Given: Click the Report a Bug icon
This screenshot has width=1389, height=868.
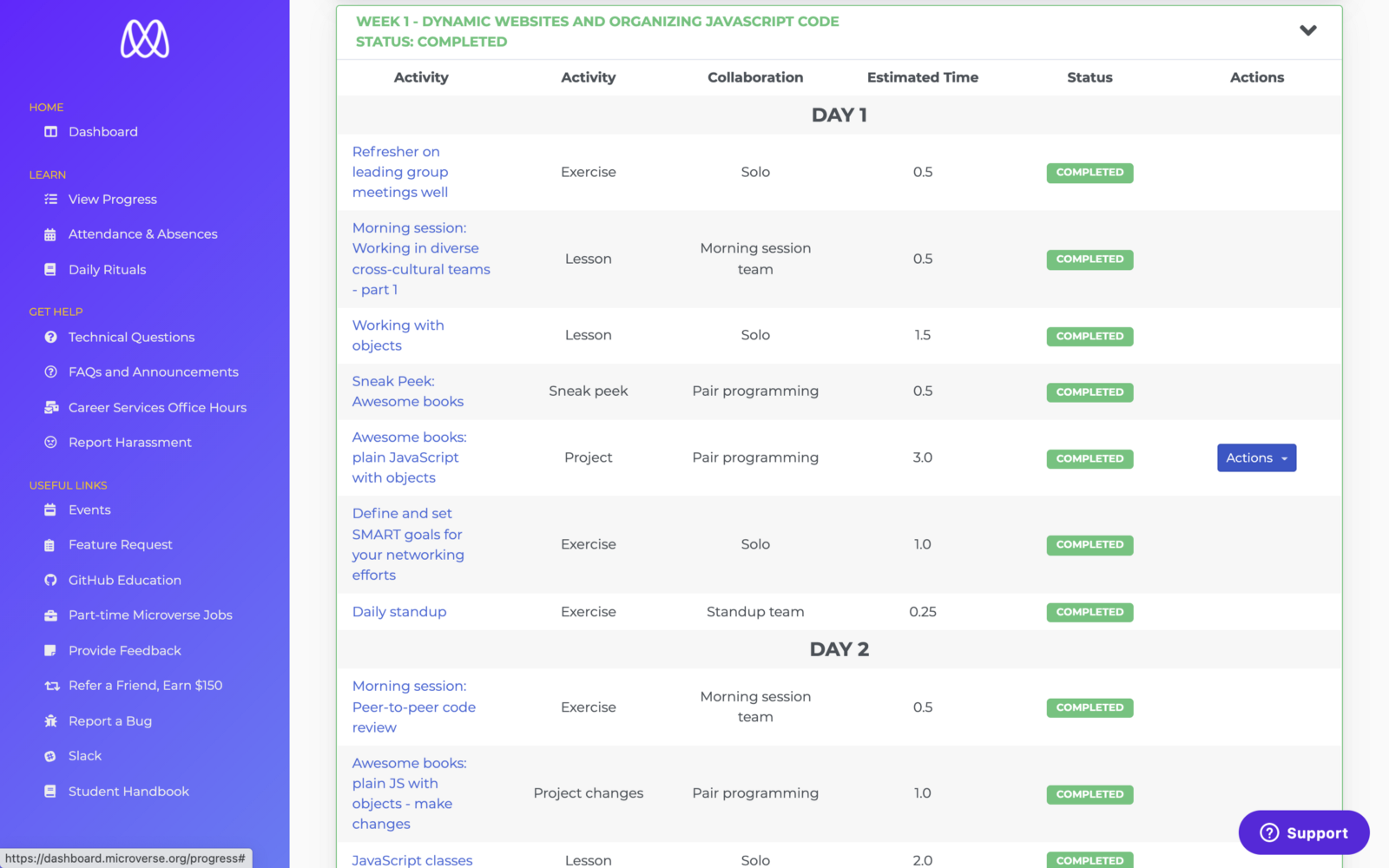Looking at the screenshot, I should click(x=50, y=721).
